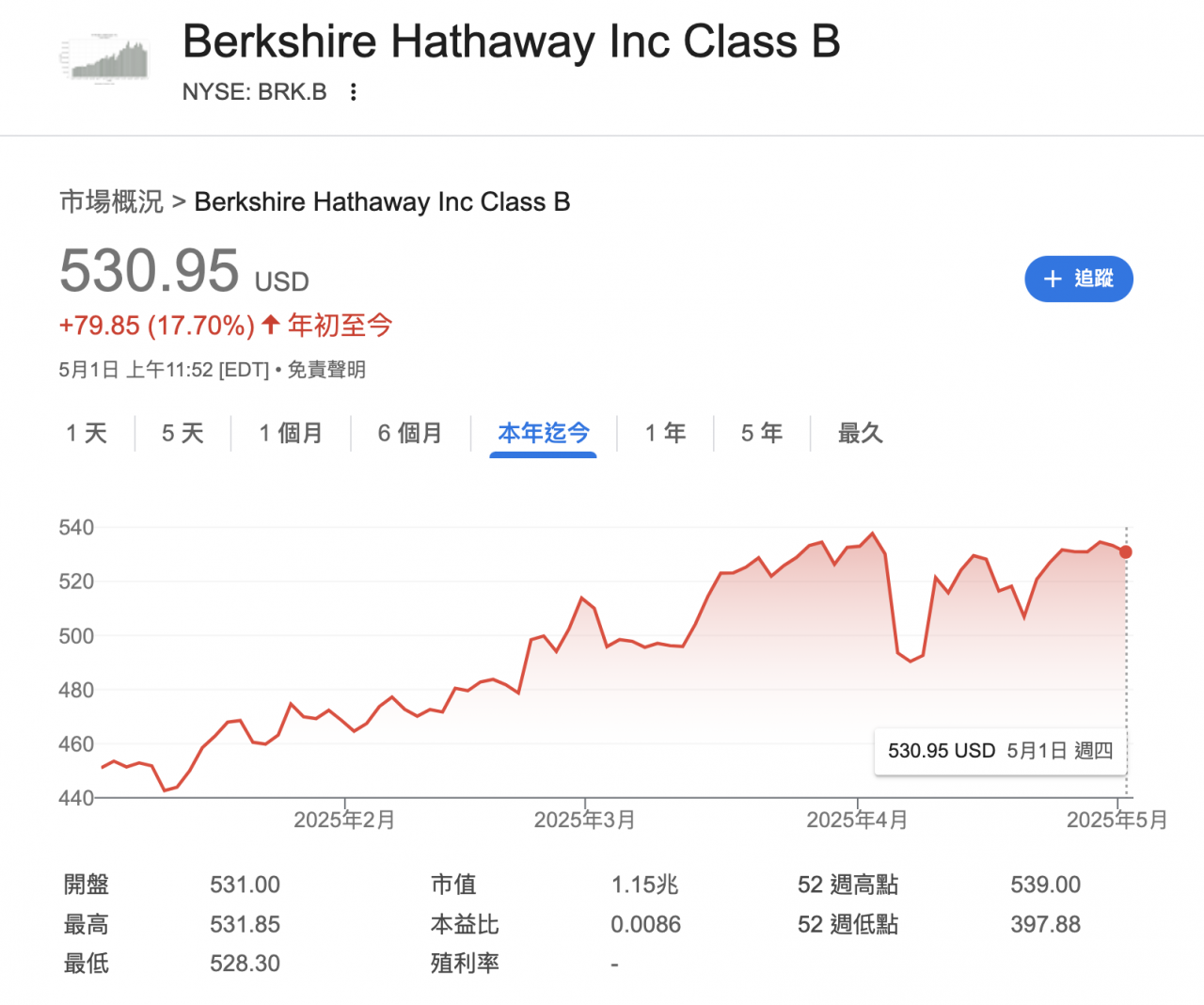
Task: Choose the 1 年 chart range
Action: pyautogui.click(x=665, y=433)
